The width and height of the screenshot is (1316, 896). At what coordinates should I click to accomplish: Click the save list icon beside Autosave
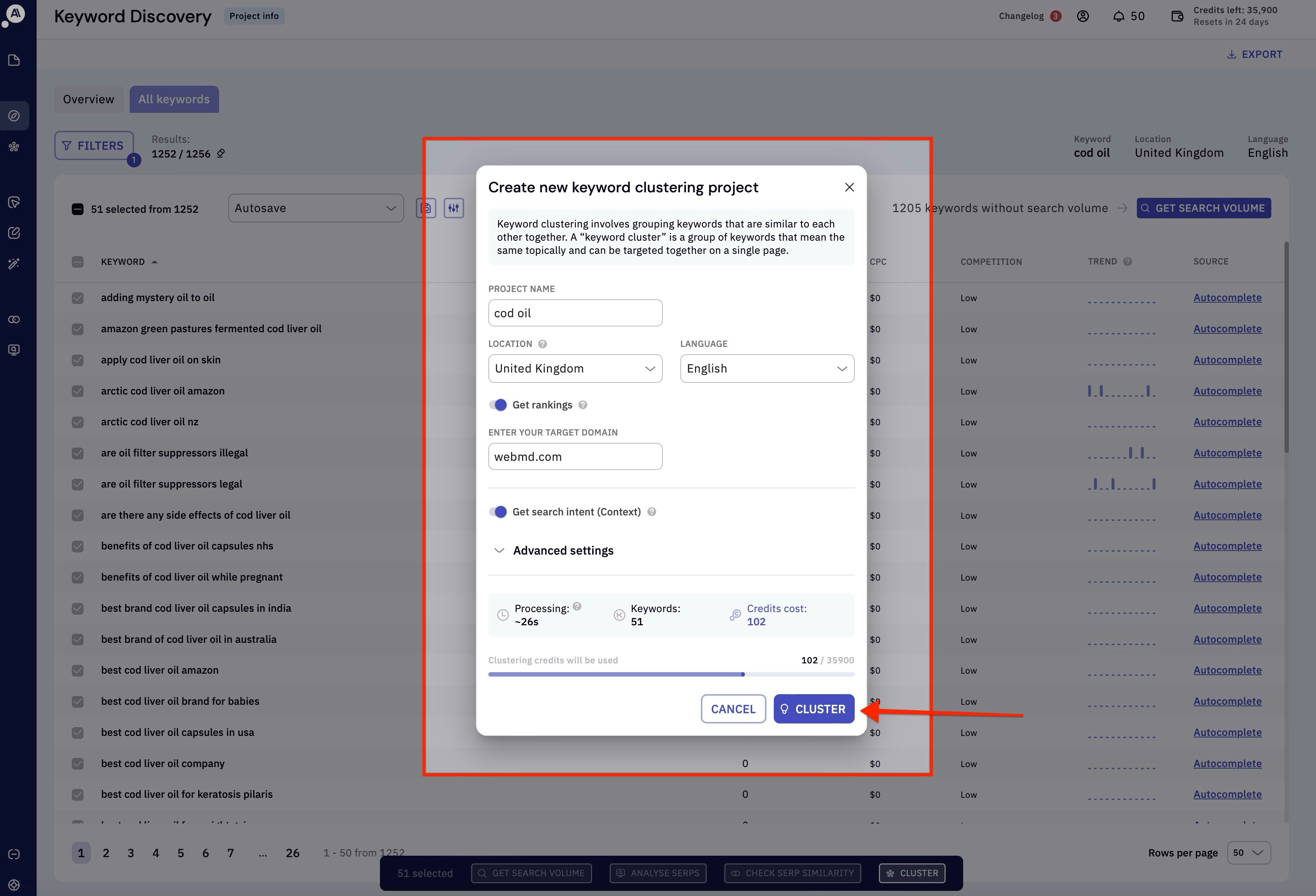(x=426, y=208)
